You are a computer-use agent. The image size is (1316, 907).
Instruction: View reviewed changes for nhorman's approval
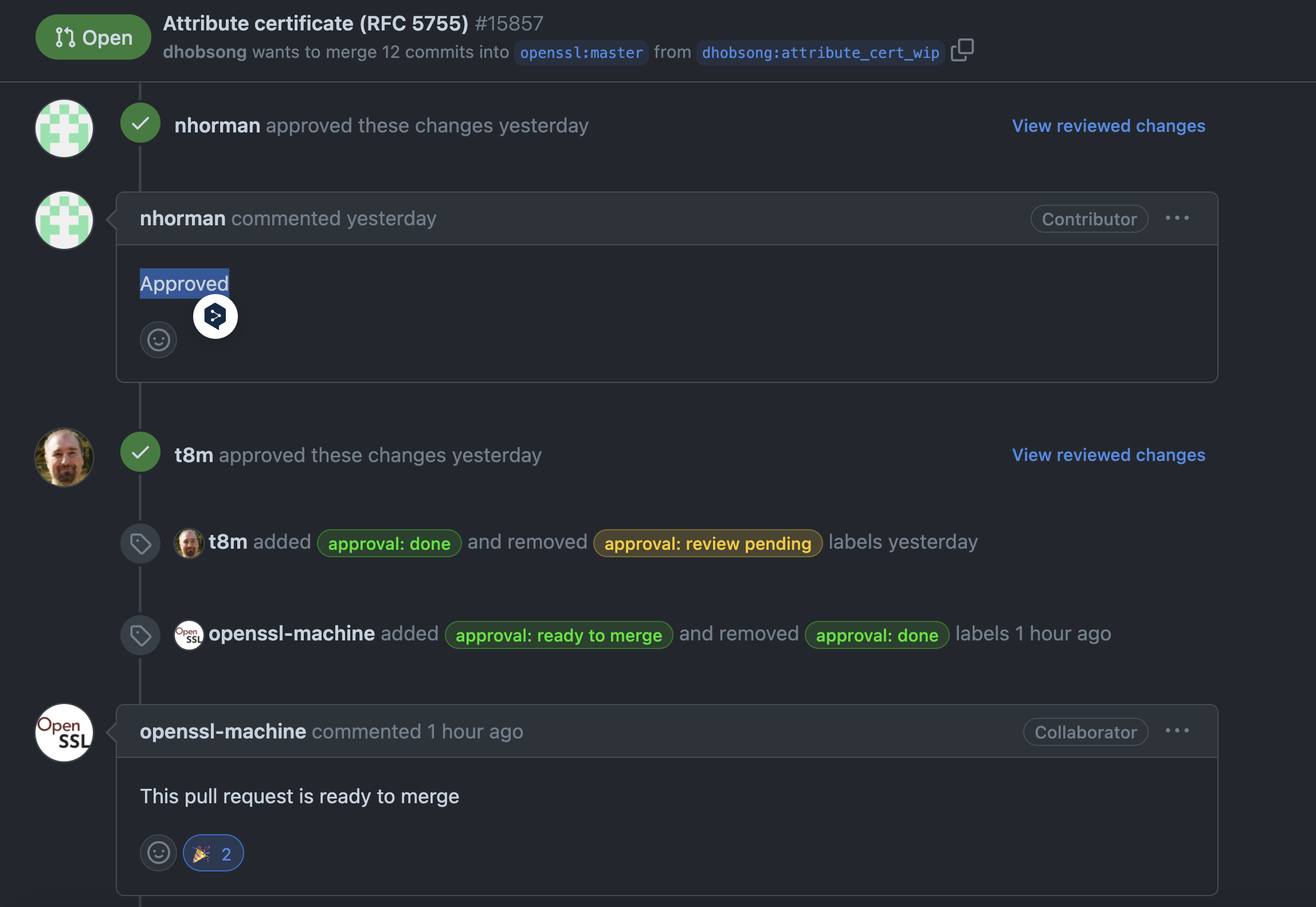tap(1108, 126)
